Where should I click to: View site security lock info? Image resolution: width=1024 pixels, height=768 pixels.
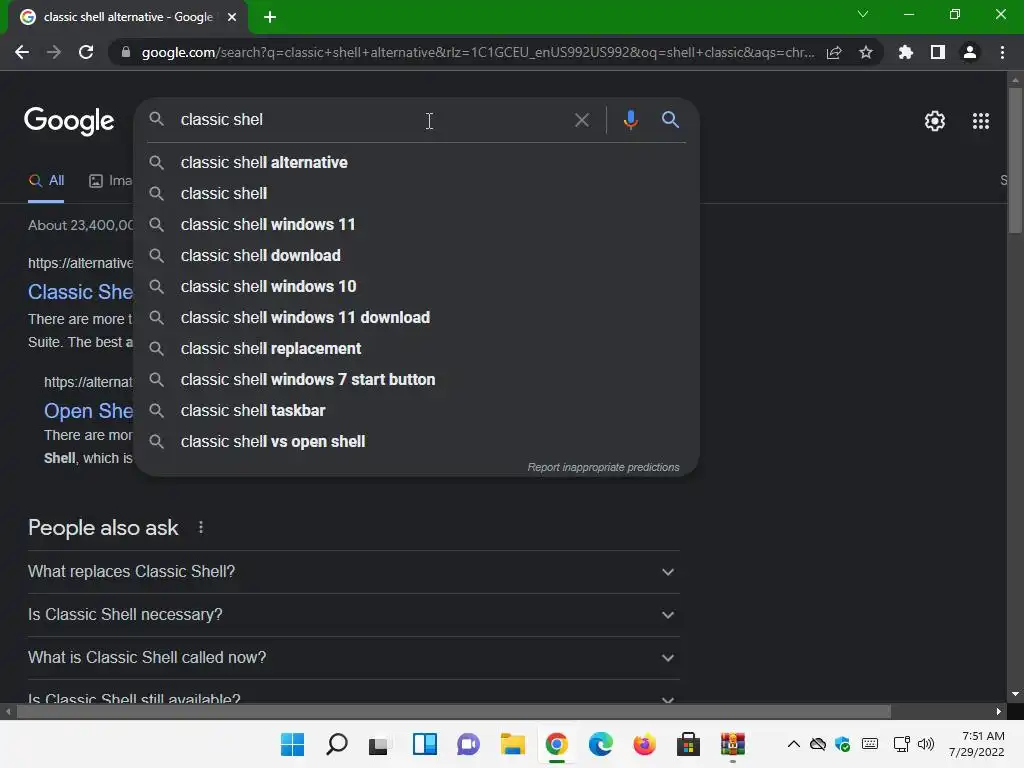tap(126, 52)
